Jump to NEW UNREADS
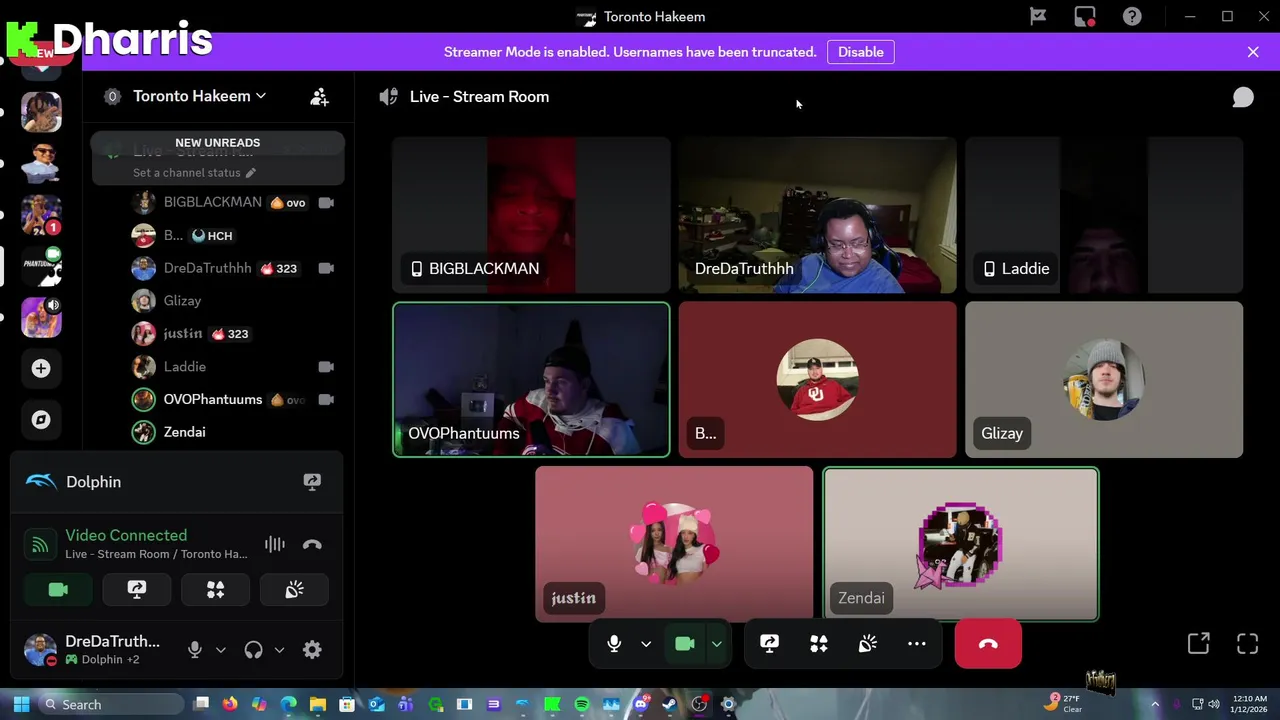This screenshot has width=1280, height=720. pyautogui.click(x=218, y=143)
